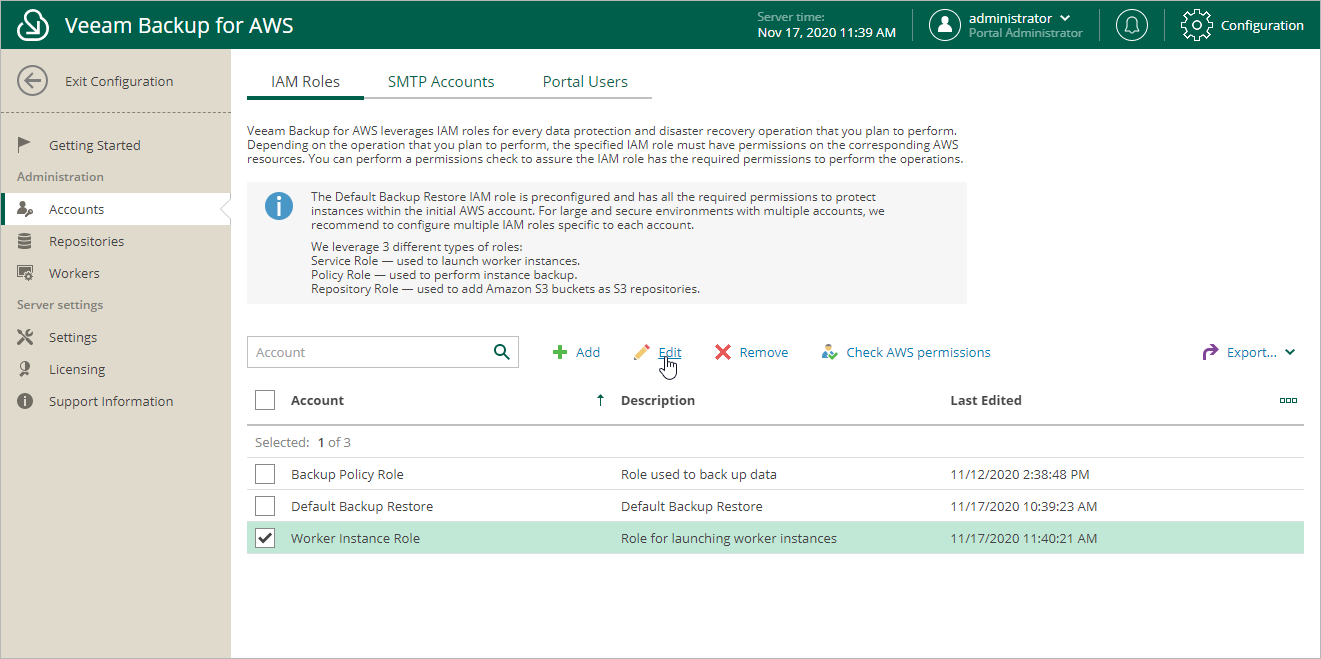This screenshot has height=659, width=1321.
Task: Open the column chooser three-squares icon
Action: click(1288, 400)
